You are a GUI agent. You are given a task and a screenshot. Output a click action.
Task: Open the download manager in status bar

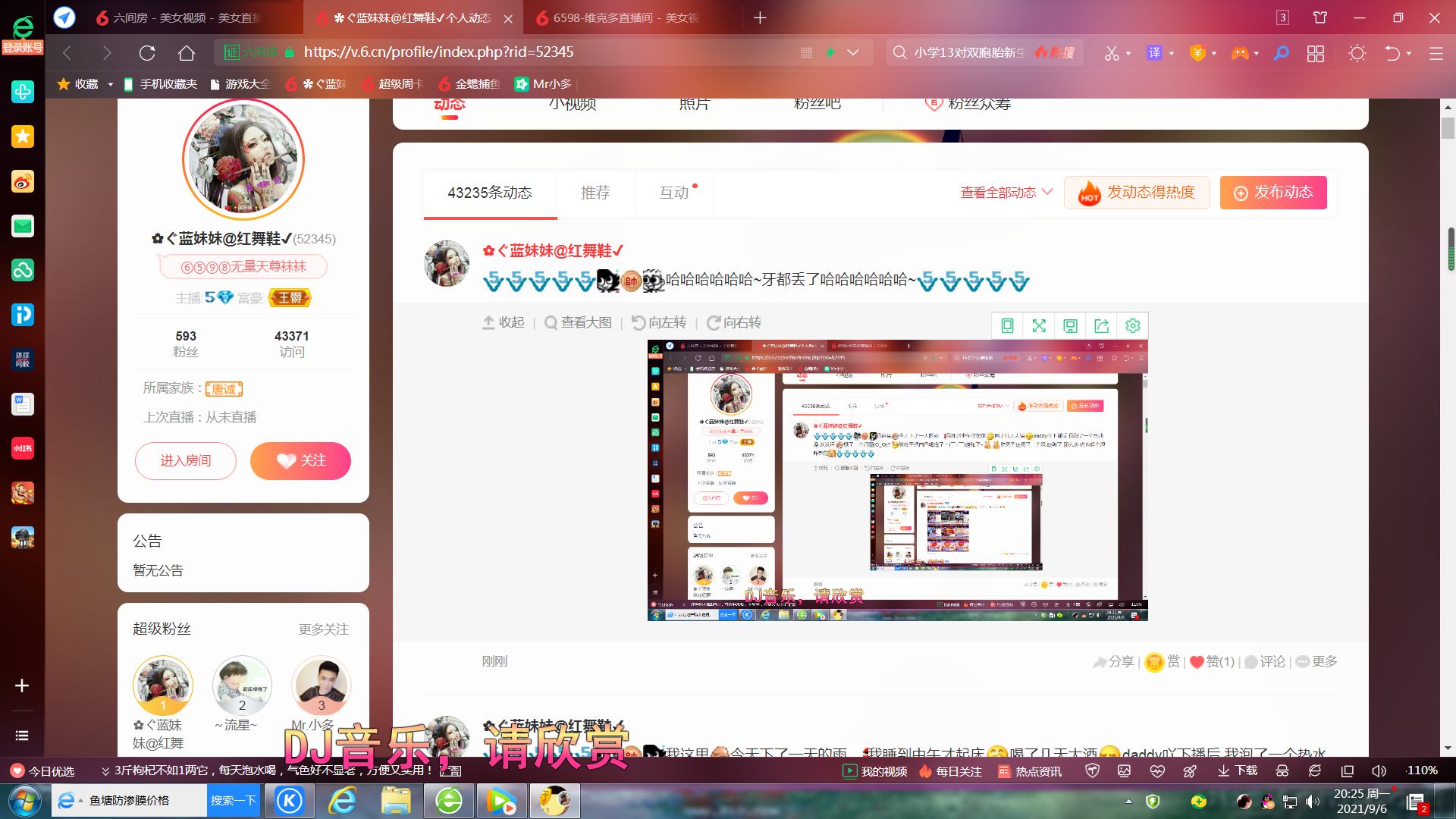coord(1238,771)
